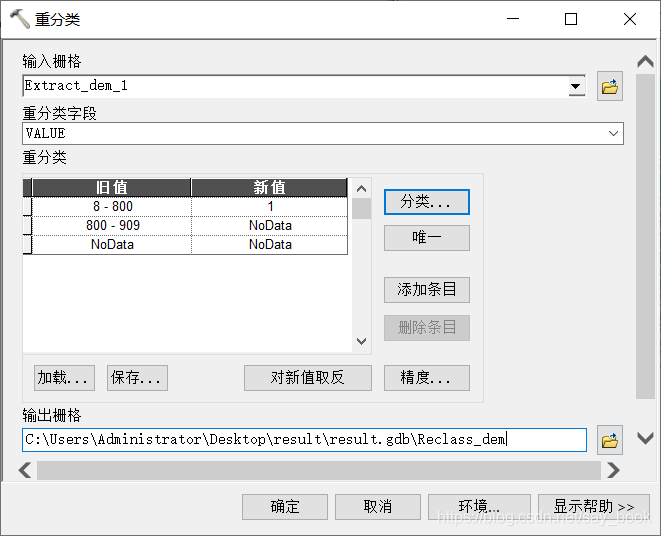Viewport: 661px width, 536px height.
Task: Select the old value cell 800 - 909
Action: (112, 226)
